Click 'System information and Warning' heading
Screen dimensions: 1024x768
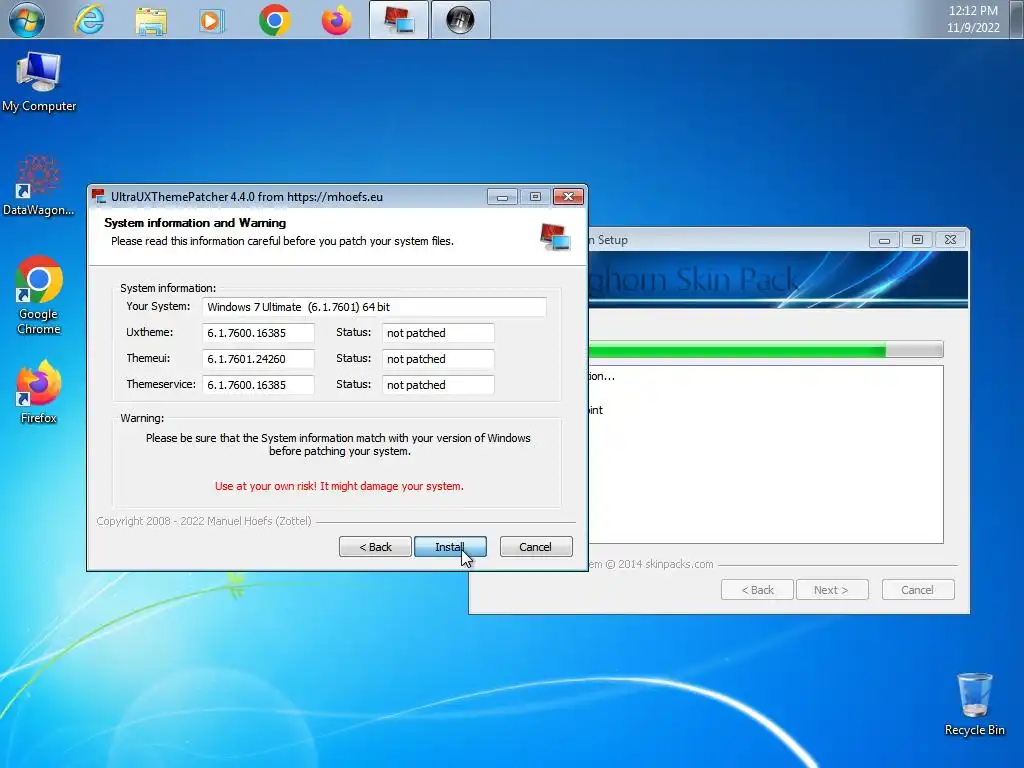195,223
